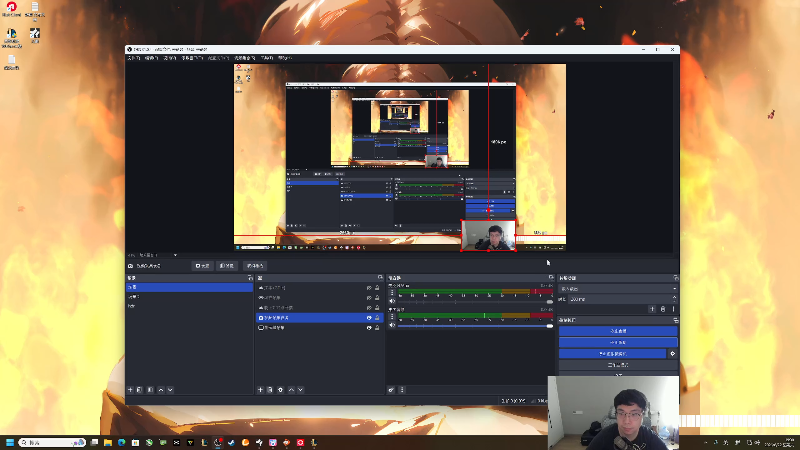Screen dimensions: 800x450
Task: Show the third source row using its eye icon
Action: [x=369, y=308]
